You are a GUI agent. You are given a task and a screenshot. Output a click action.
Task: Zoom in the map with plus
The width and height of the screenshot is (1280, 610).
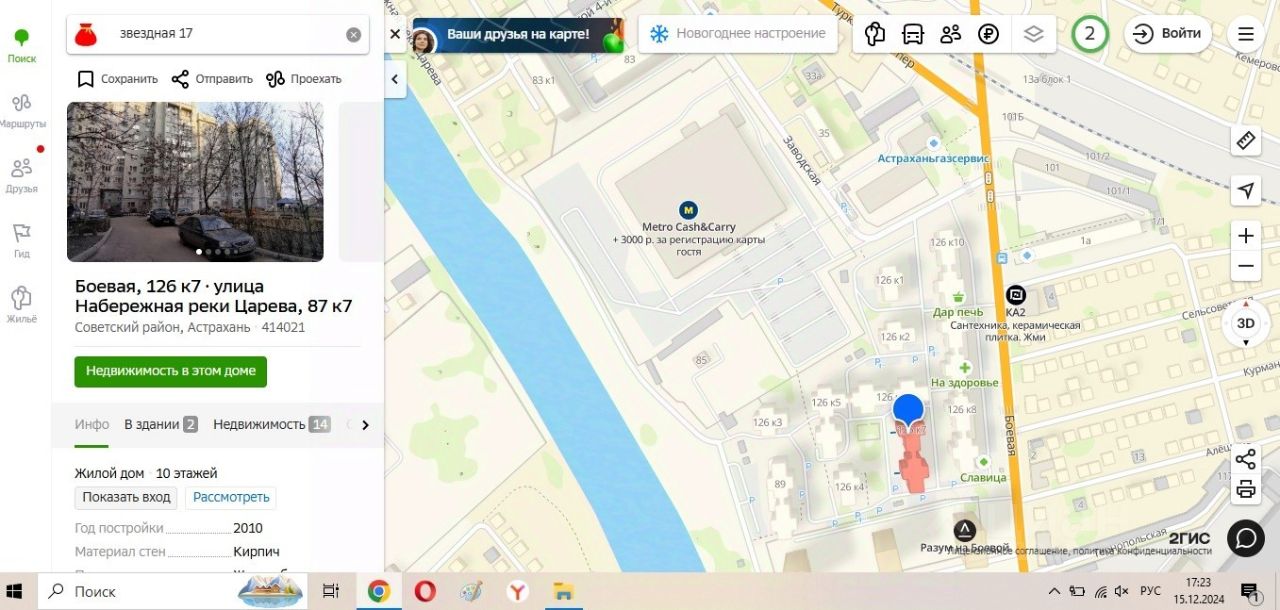(x=1246, y=237)
